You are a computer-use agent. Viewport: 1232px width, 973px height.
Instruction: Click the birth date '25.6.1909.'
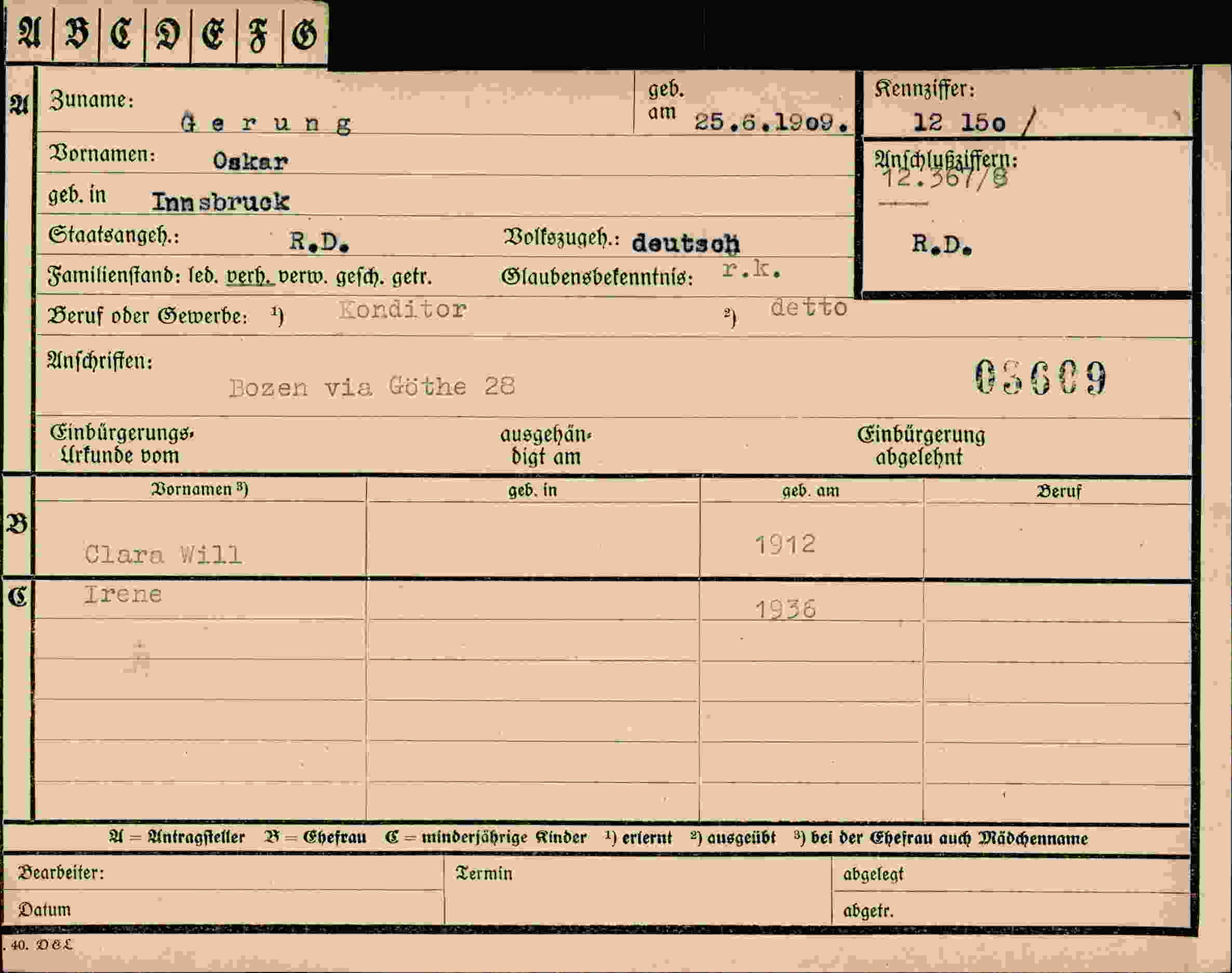[772, 122]
